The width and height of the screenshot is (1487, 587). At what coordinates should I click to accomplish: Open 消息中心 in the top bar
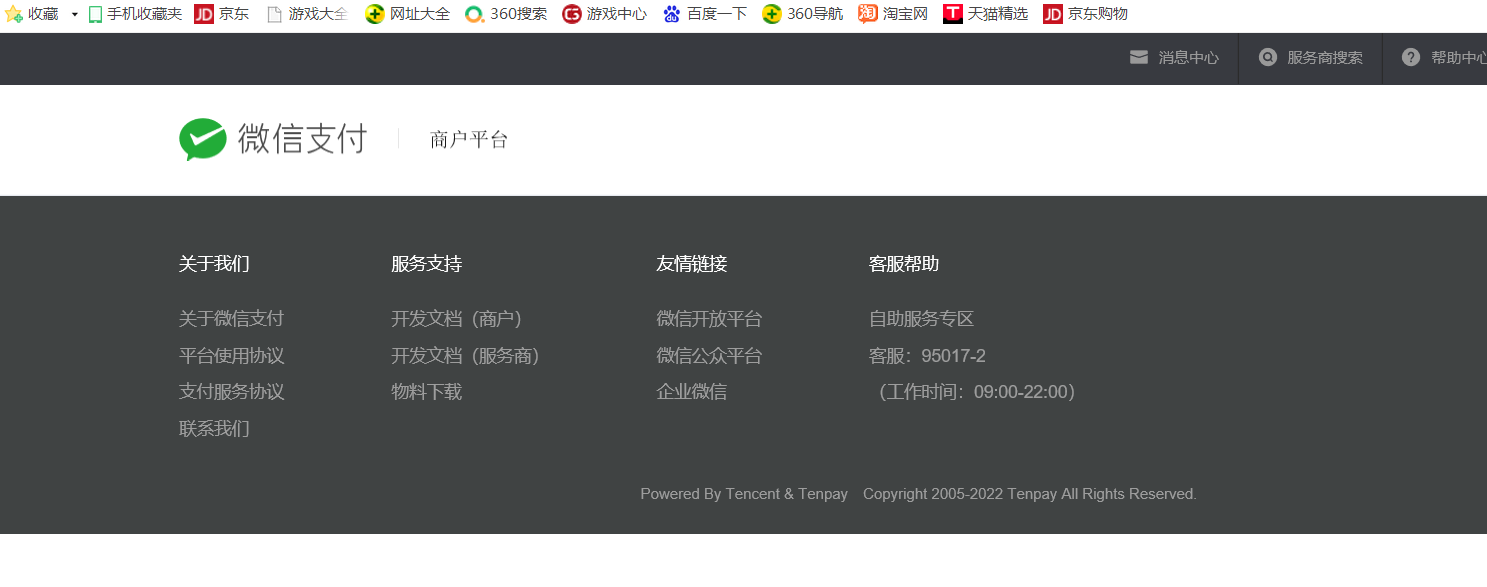coord(1189,58)
